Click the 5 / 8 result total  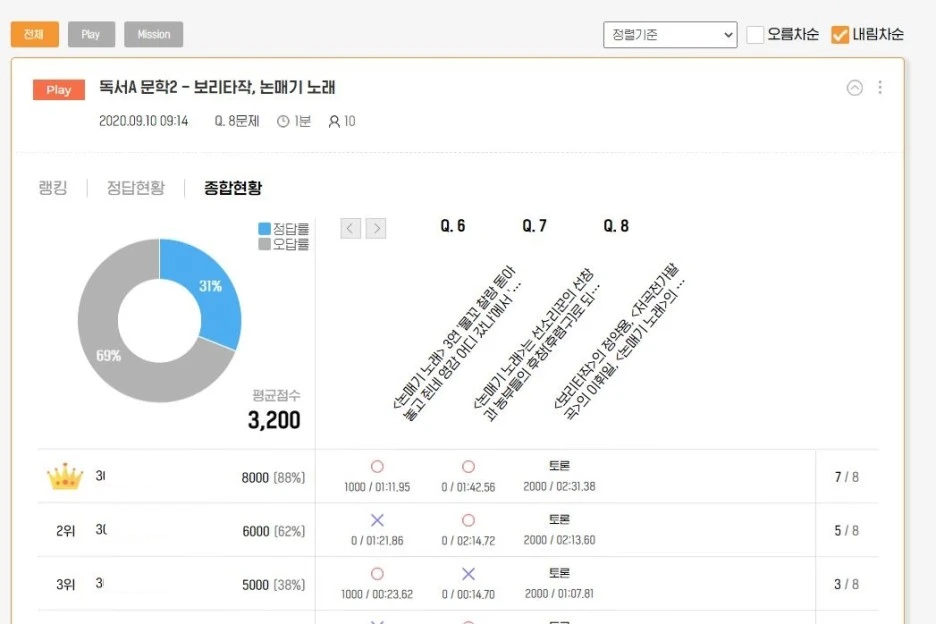[x=846, y=530]
